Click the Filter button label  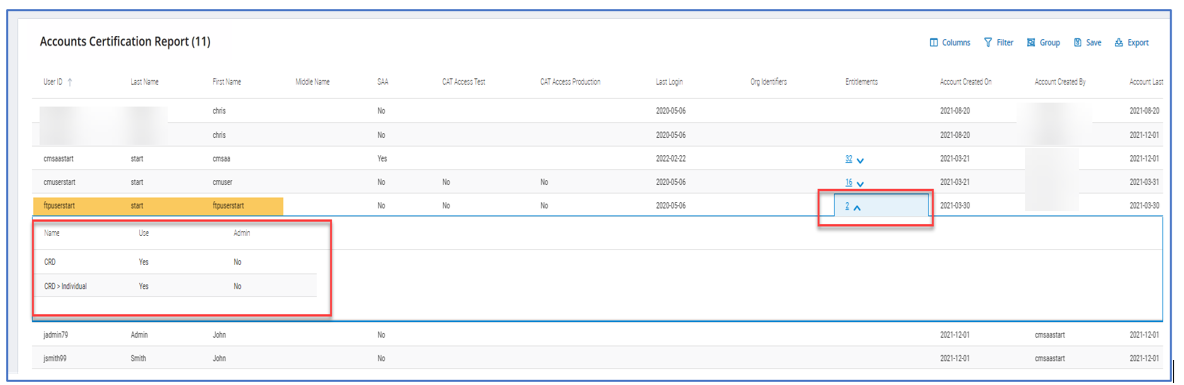pos(1004,43)
